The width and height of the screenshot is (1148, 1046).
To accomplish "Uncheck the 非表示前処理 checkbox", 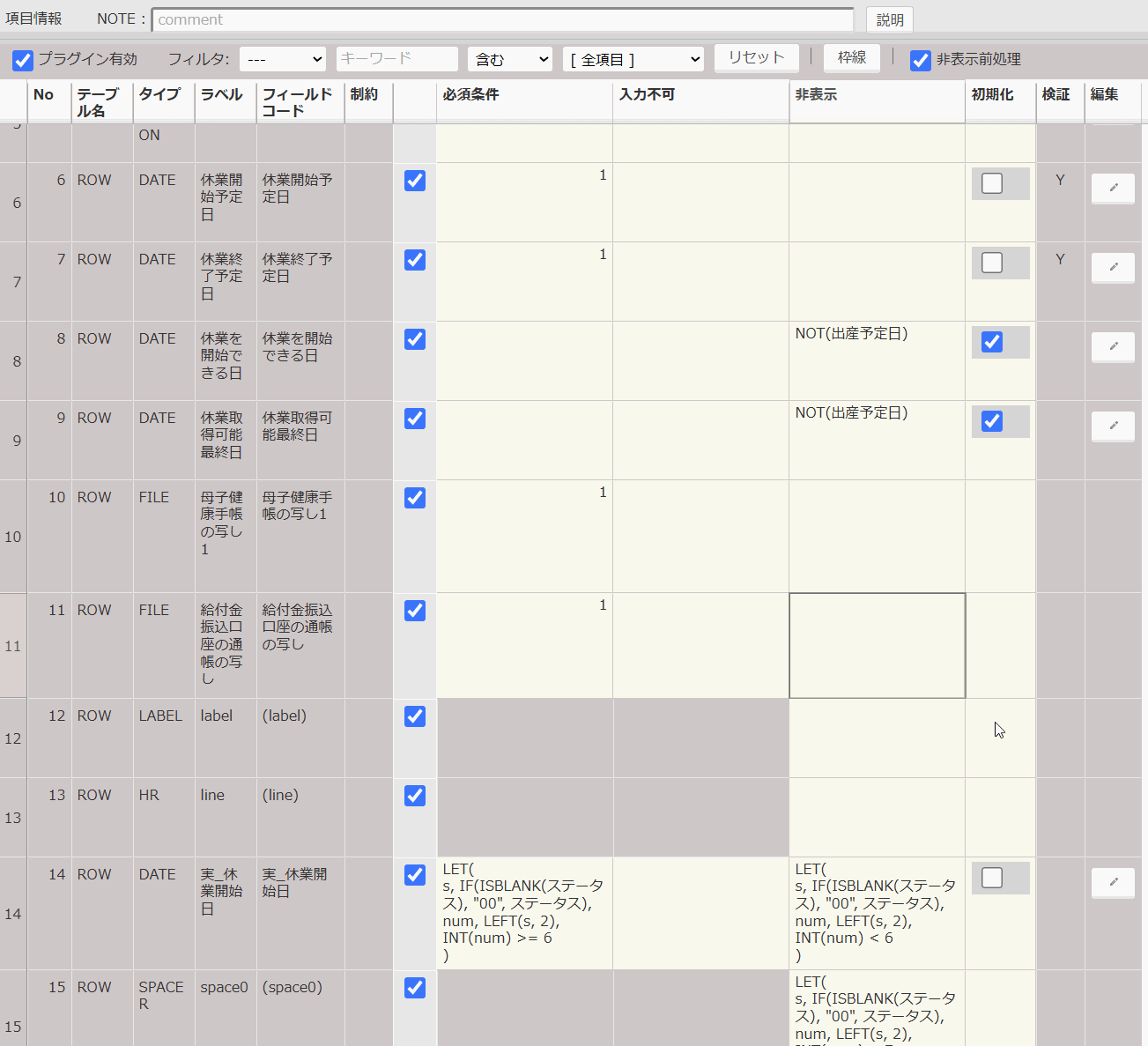I will pos(922,60).
